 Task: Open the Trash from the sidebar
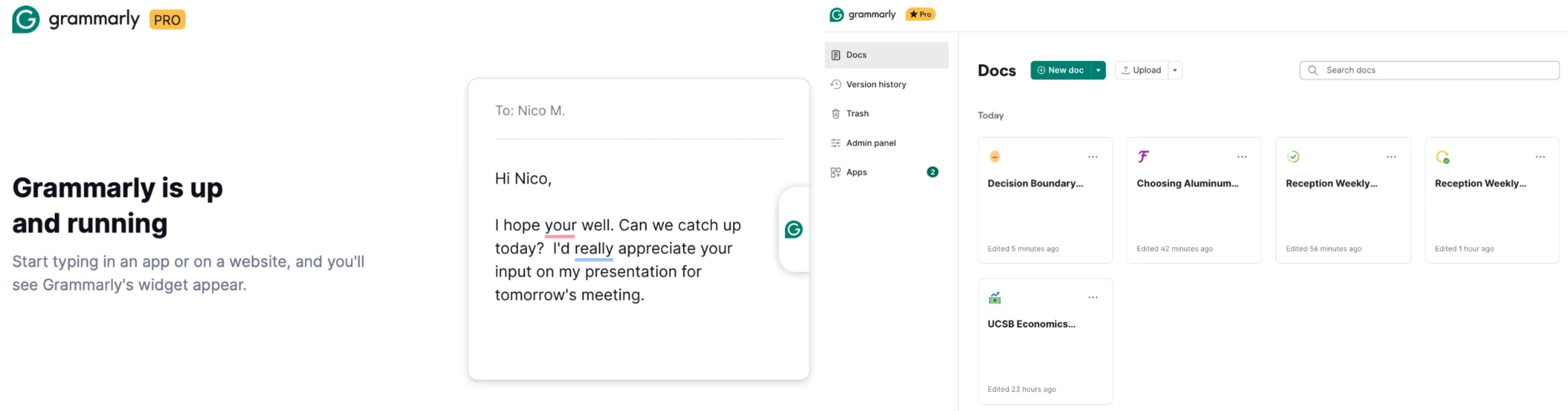point(858,113)
